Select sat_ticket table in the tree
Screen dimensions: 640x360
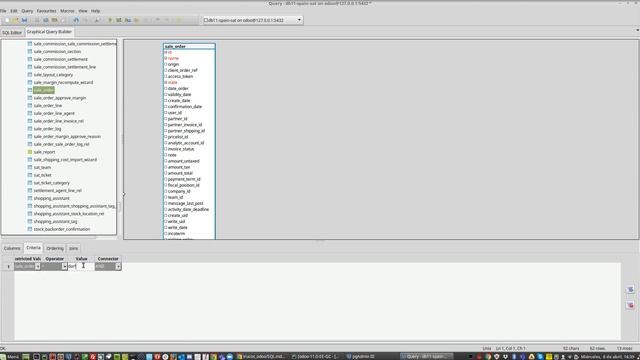(x=42, y=175)
